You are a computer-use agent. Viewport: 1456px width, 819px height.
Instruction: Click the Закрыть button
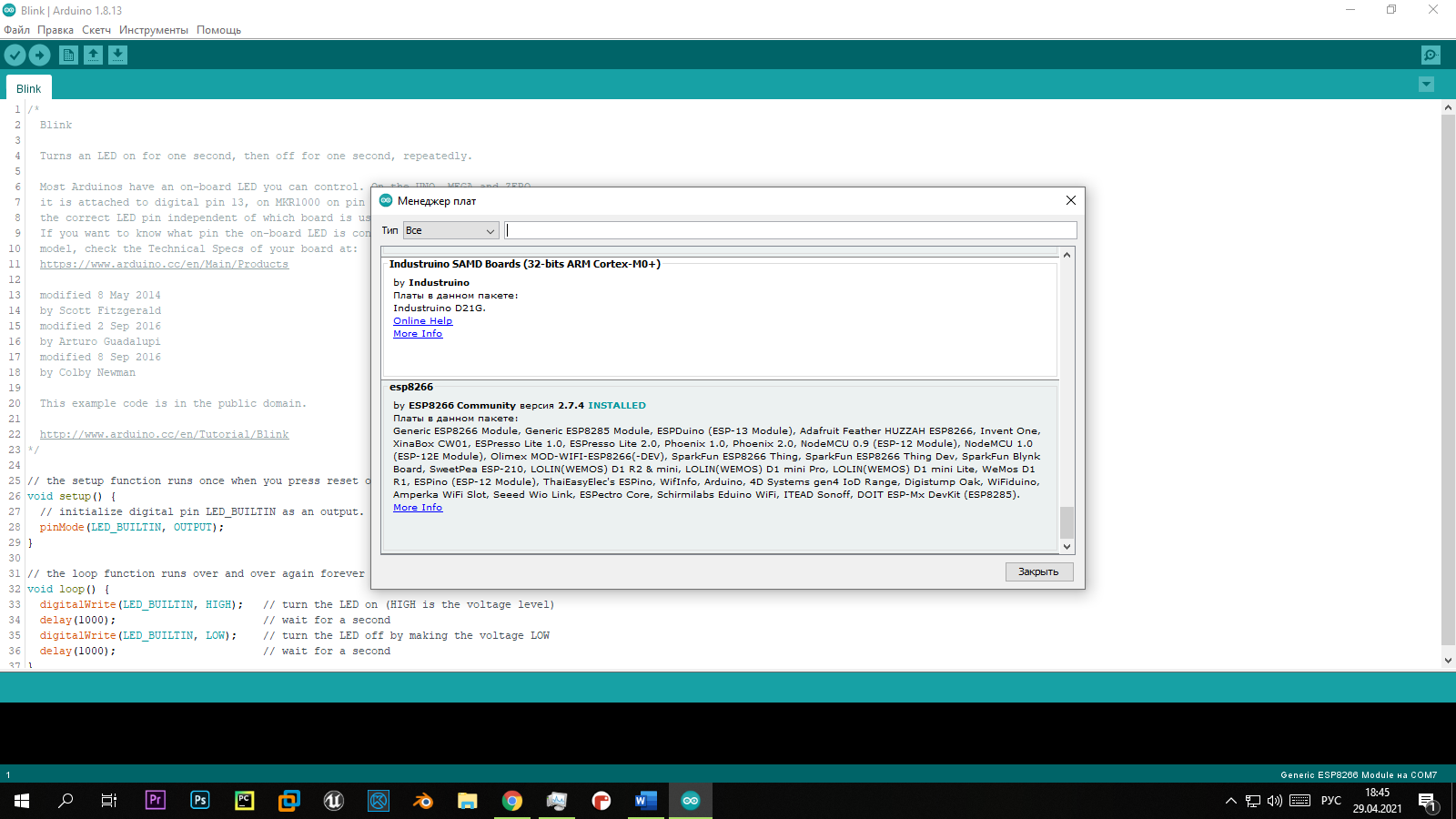click(1039, 571)
